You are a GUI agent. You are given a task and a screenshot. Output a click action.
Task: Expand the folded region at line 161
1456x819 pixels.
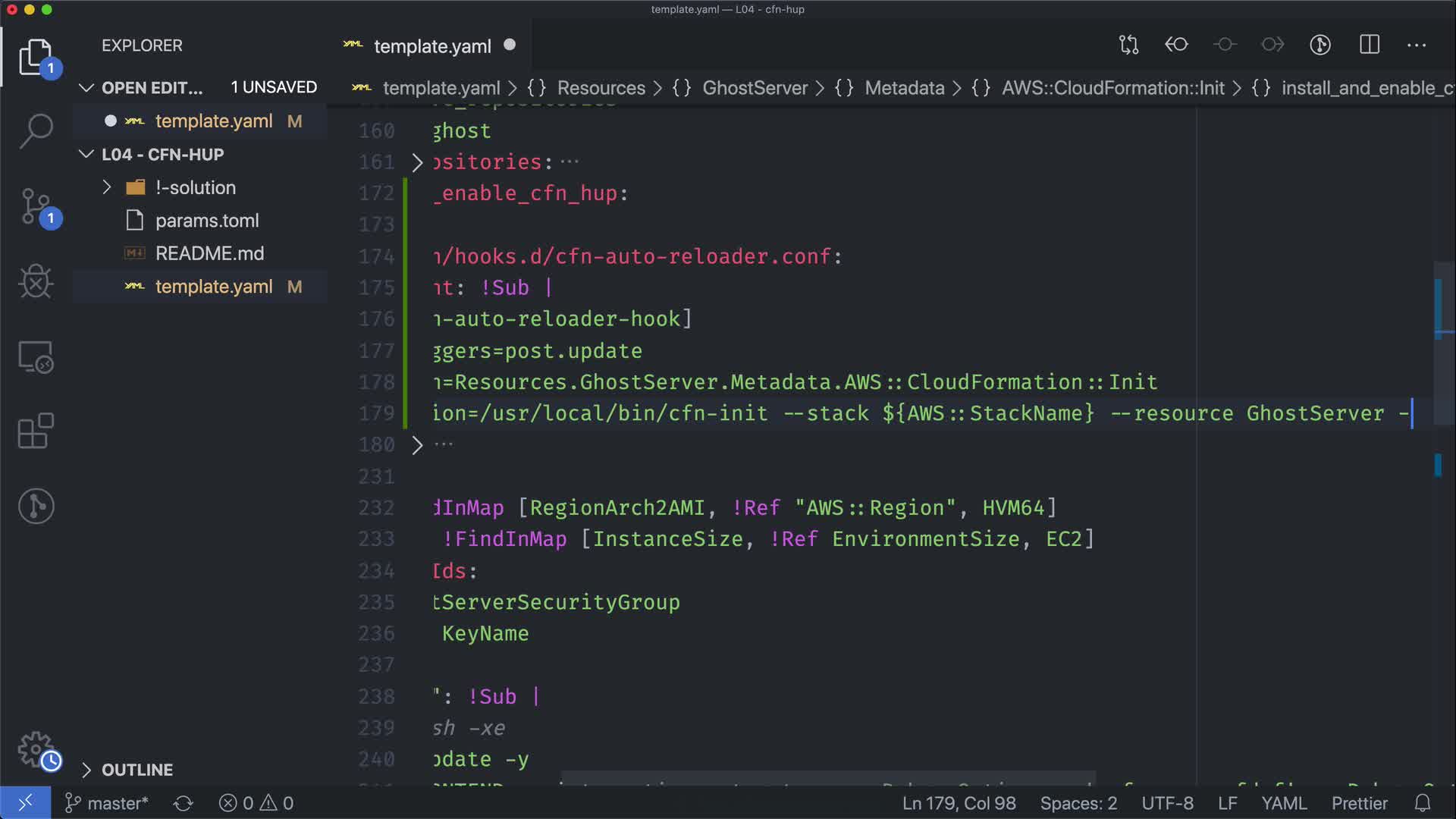[x=417, y=162]
